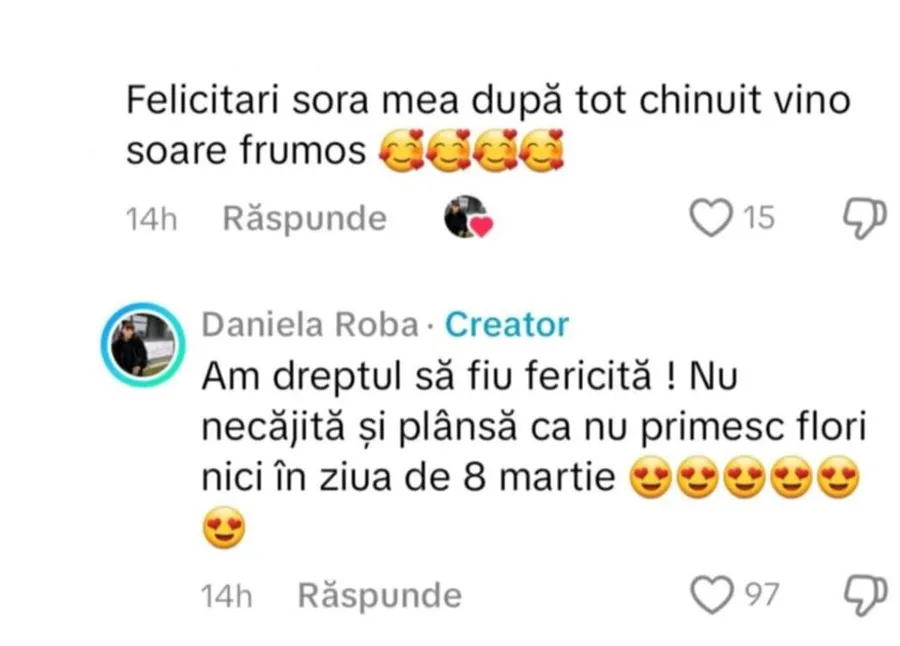The image size is (900, 646).
Task: Click the 14h timestamp of first comment
Action: 152,219
